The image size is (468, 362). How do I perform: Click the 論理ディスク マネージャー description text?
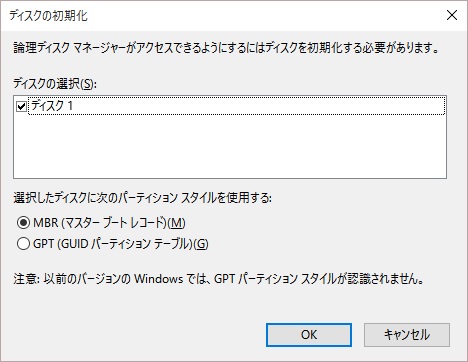tap(226, 48)
